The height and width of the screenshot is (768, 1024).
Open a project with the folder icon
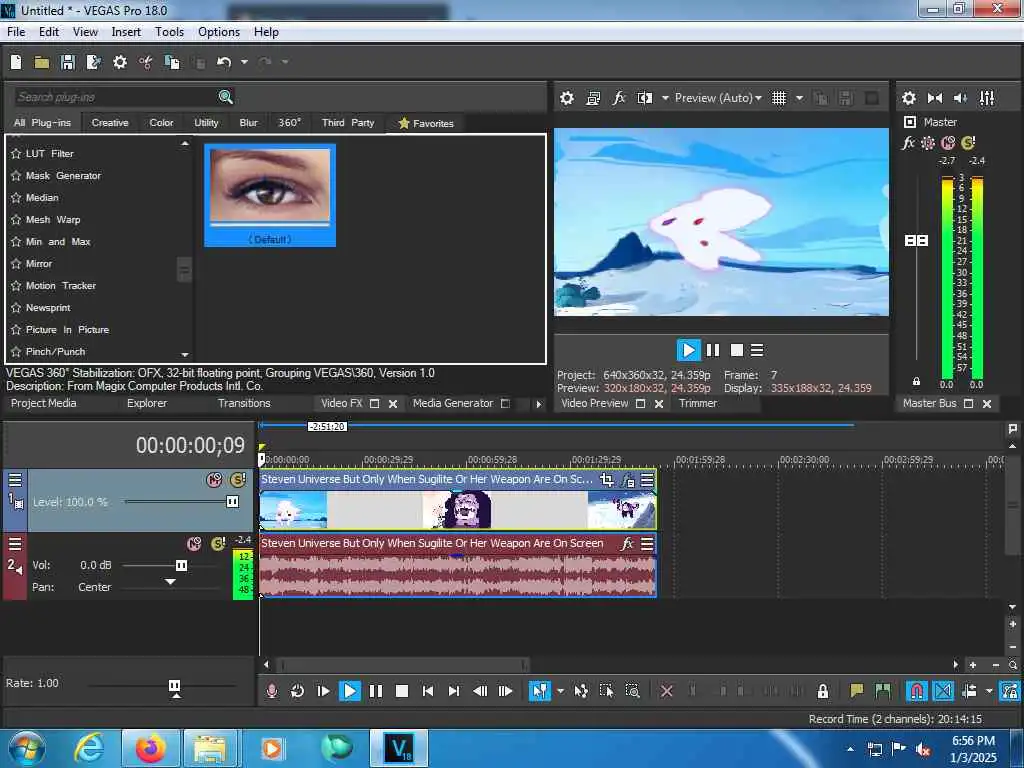[42, 62]
